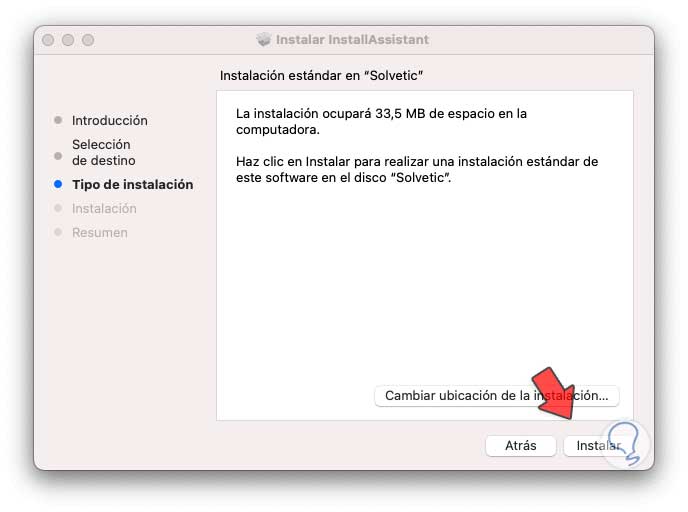Image resolution: width=688 pixels, height=512 pixels.
Task: Click the Instalación estándar en Solvetic heading
Action: pyautogui.click(x=321, y=75)
